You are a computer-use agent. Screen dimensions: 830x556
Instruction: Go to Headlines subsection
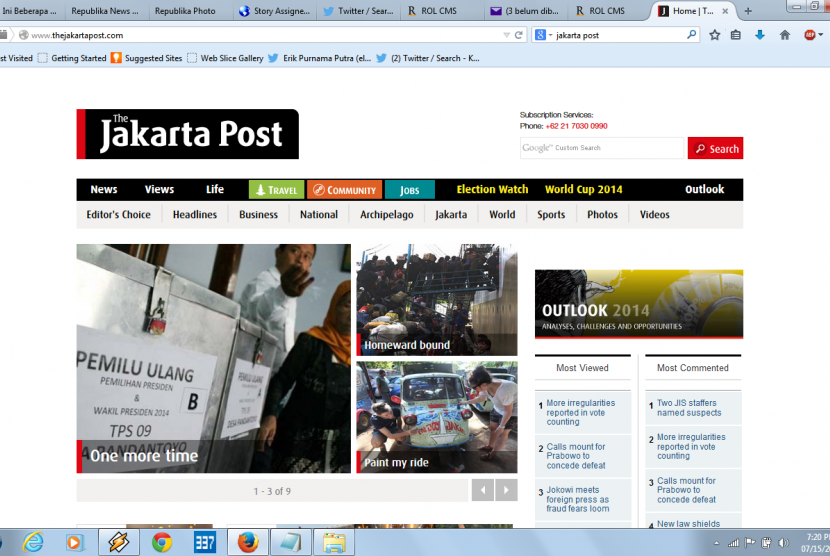pos(195,214)
